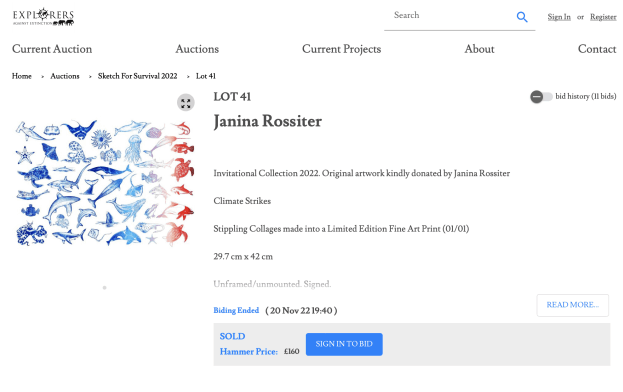The width and height of the screenshot is (623, 392).
Task: Toggle the bid history switch
Action: click(x=541, y=97)
